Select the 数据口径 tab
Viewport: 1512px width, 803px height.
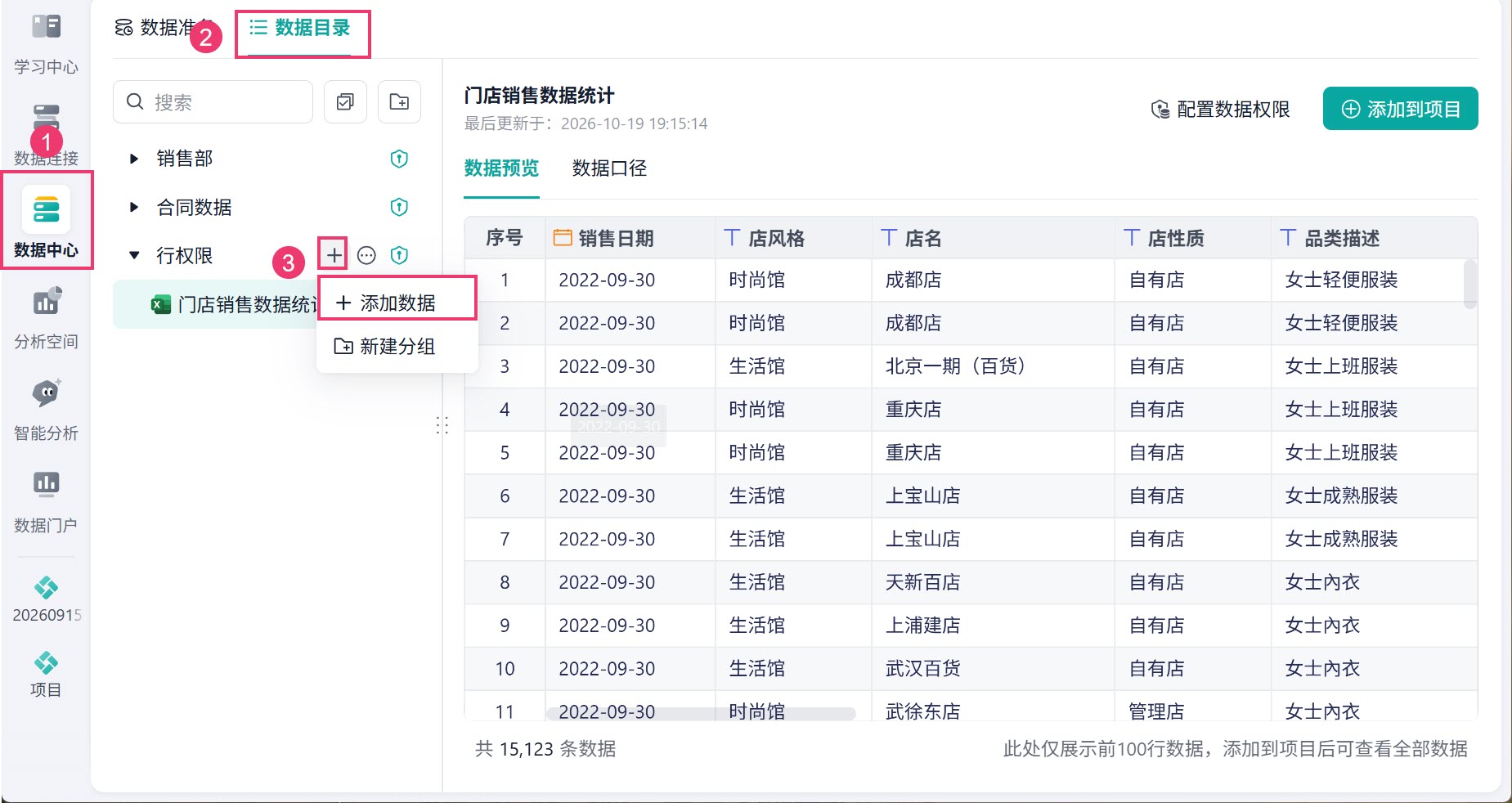609,168
